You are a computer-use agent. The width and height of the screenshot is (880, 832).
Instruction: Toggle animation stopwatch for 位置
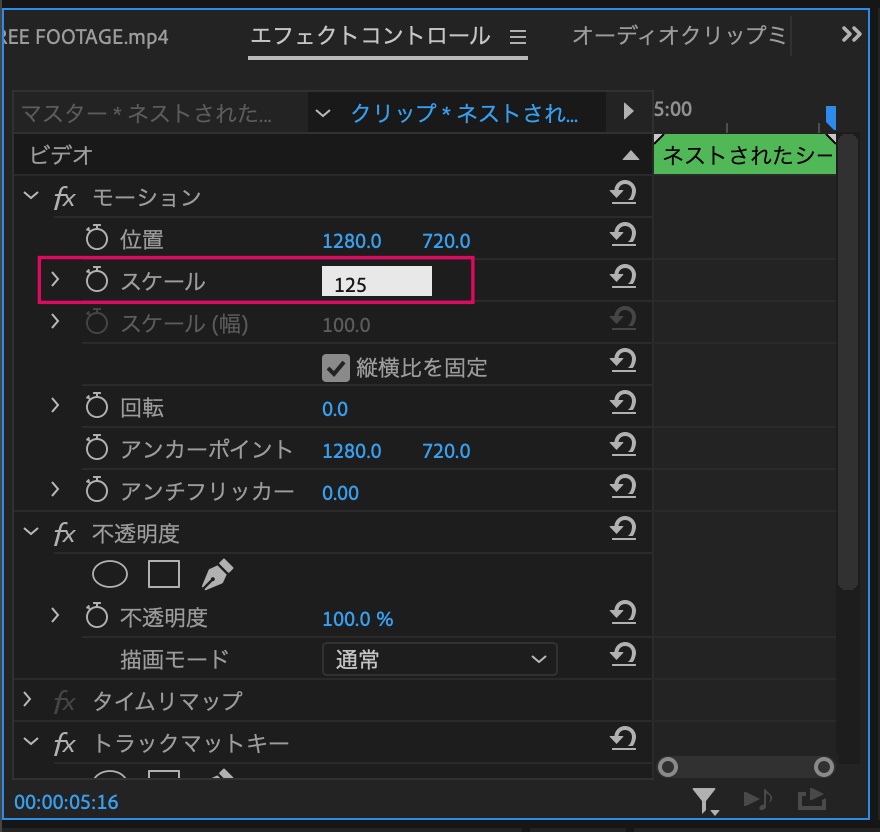click(x=97, y=237)
